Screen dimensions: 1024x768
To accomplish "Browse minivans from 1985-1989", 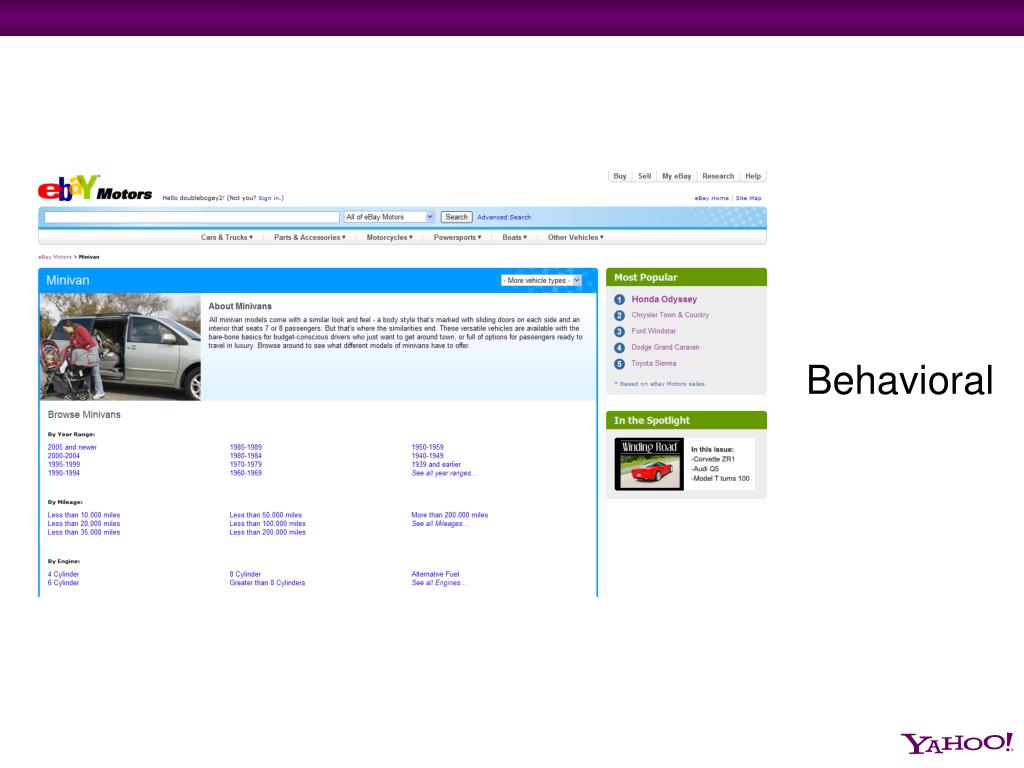I will pos(246,448).
